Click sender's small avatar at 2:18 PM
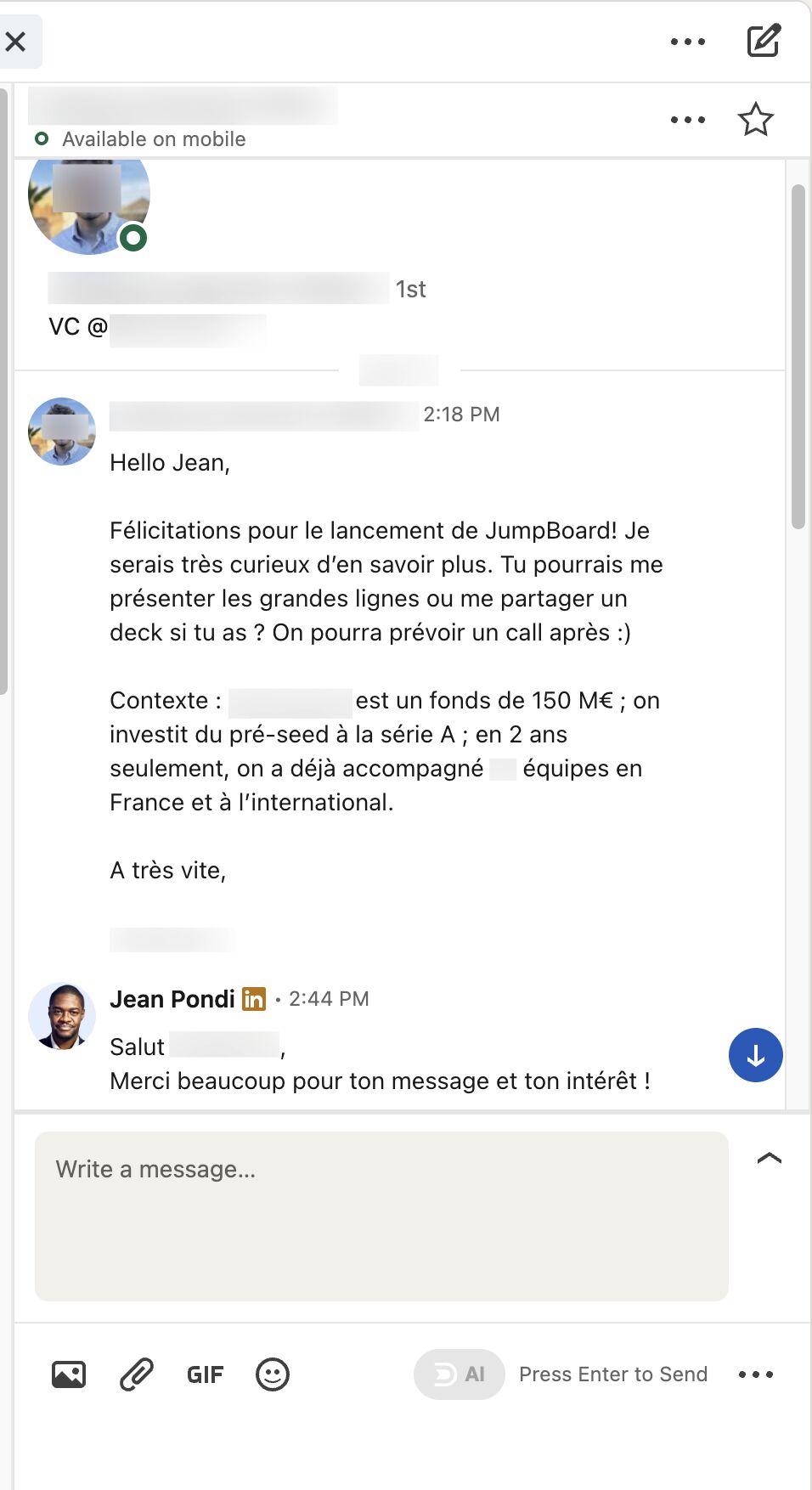 point(62,432)
